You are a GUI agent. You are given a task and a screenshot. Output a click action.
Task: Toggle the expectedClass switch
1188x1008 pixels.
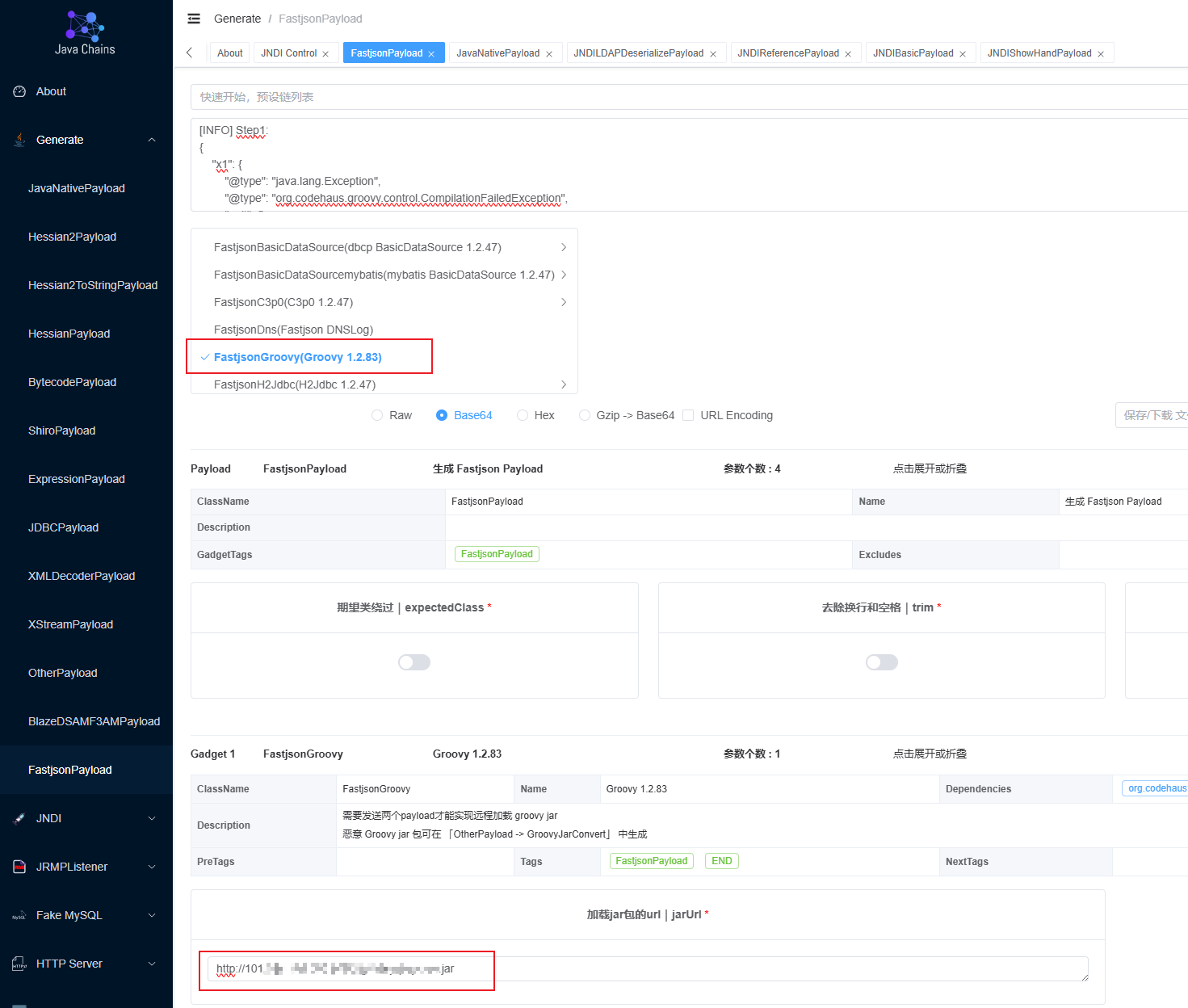coord(414,662)
